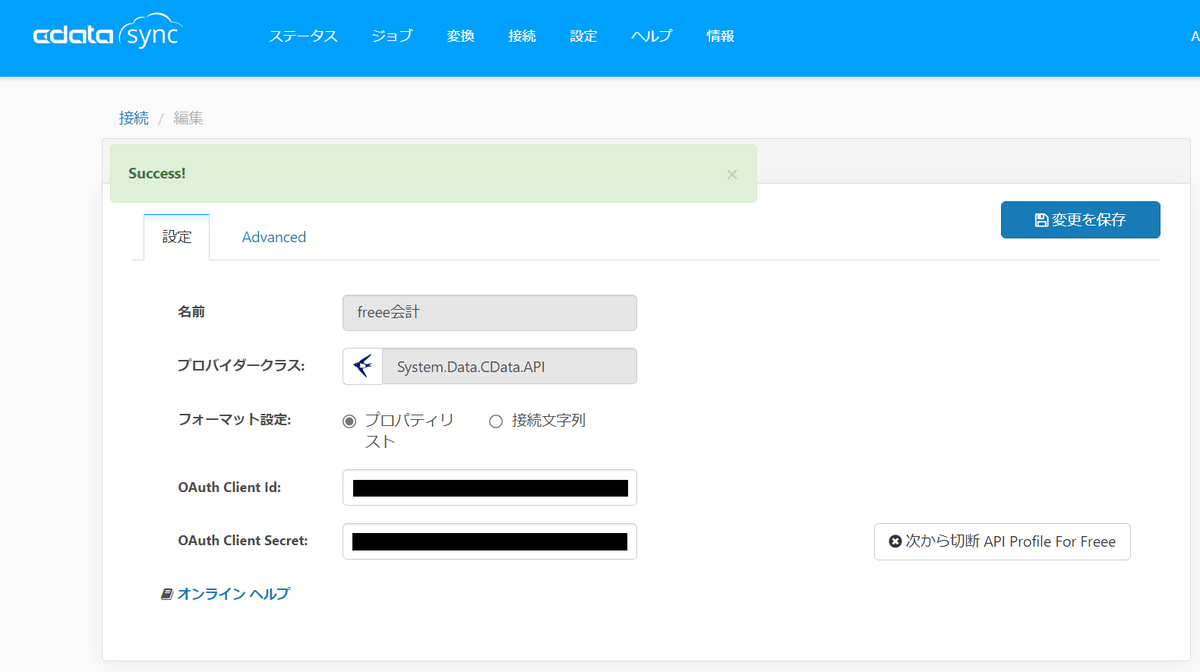1200x672 pixels.
Task: Go to 接続 breadcrumb link
Action: tap(134, 118)
